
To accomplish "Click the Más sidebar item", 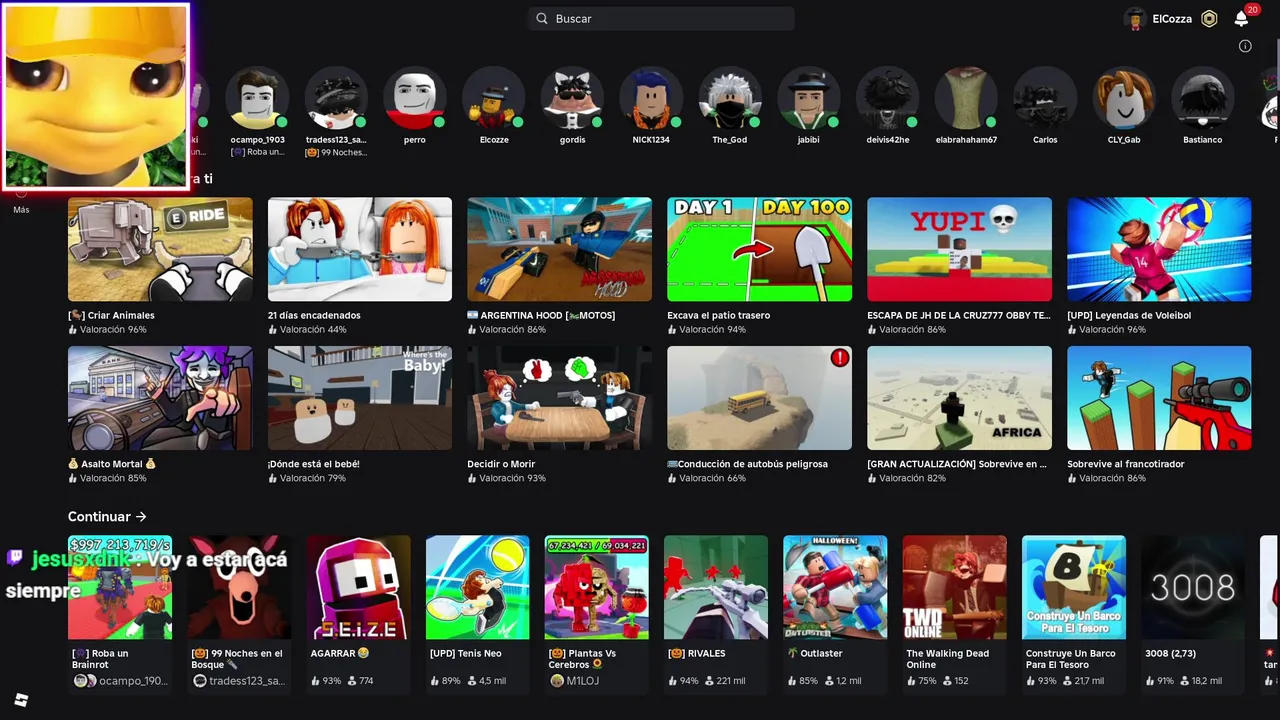I will click(x=21, y=203).
